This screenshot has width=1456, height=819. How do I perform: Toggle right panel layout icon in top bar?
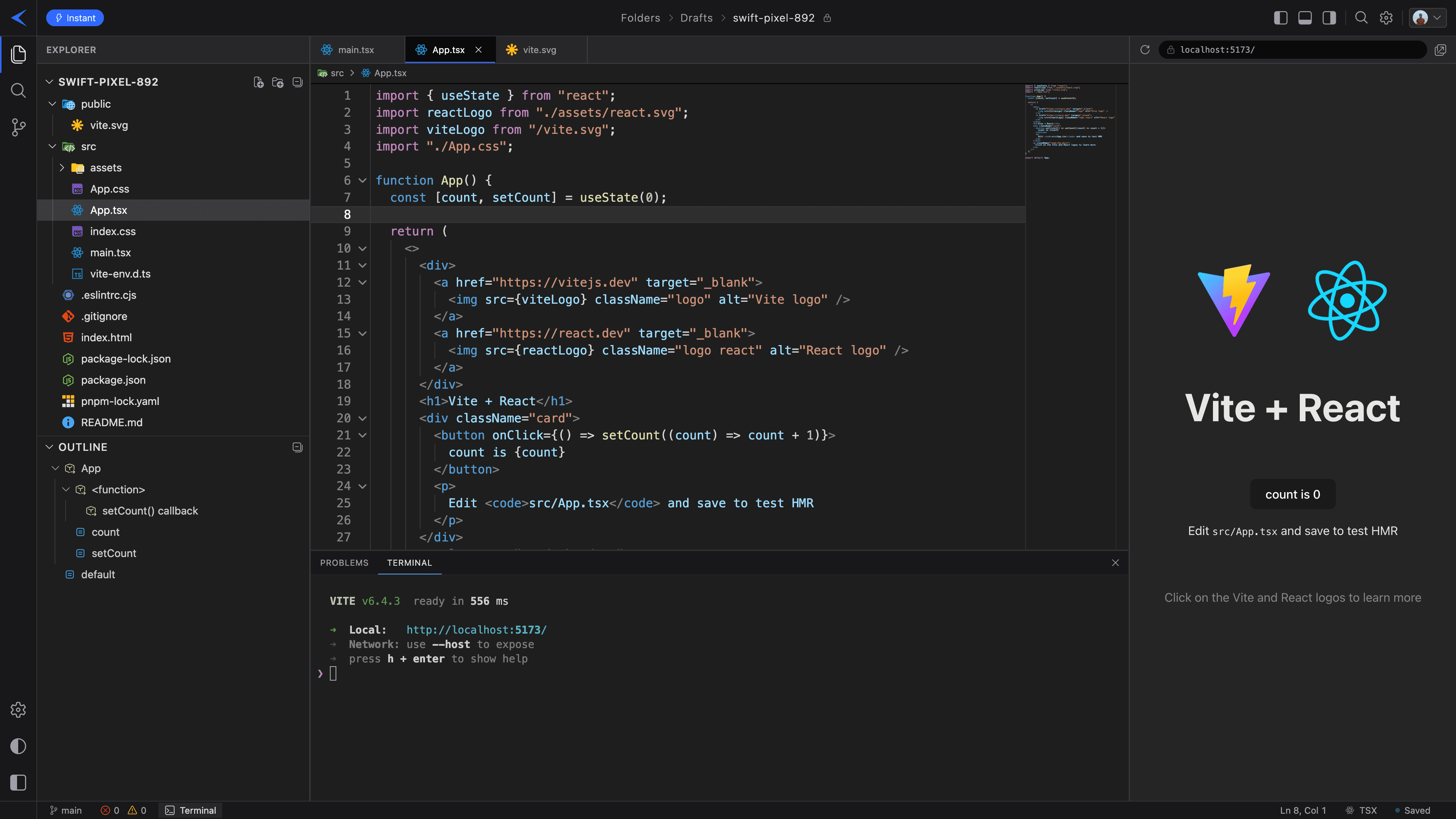click(1329, 18)
